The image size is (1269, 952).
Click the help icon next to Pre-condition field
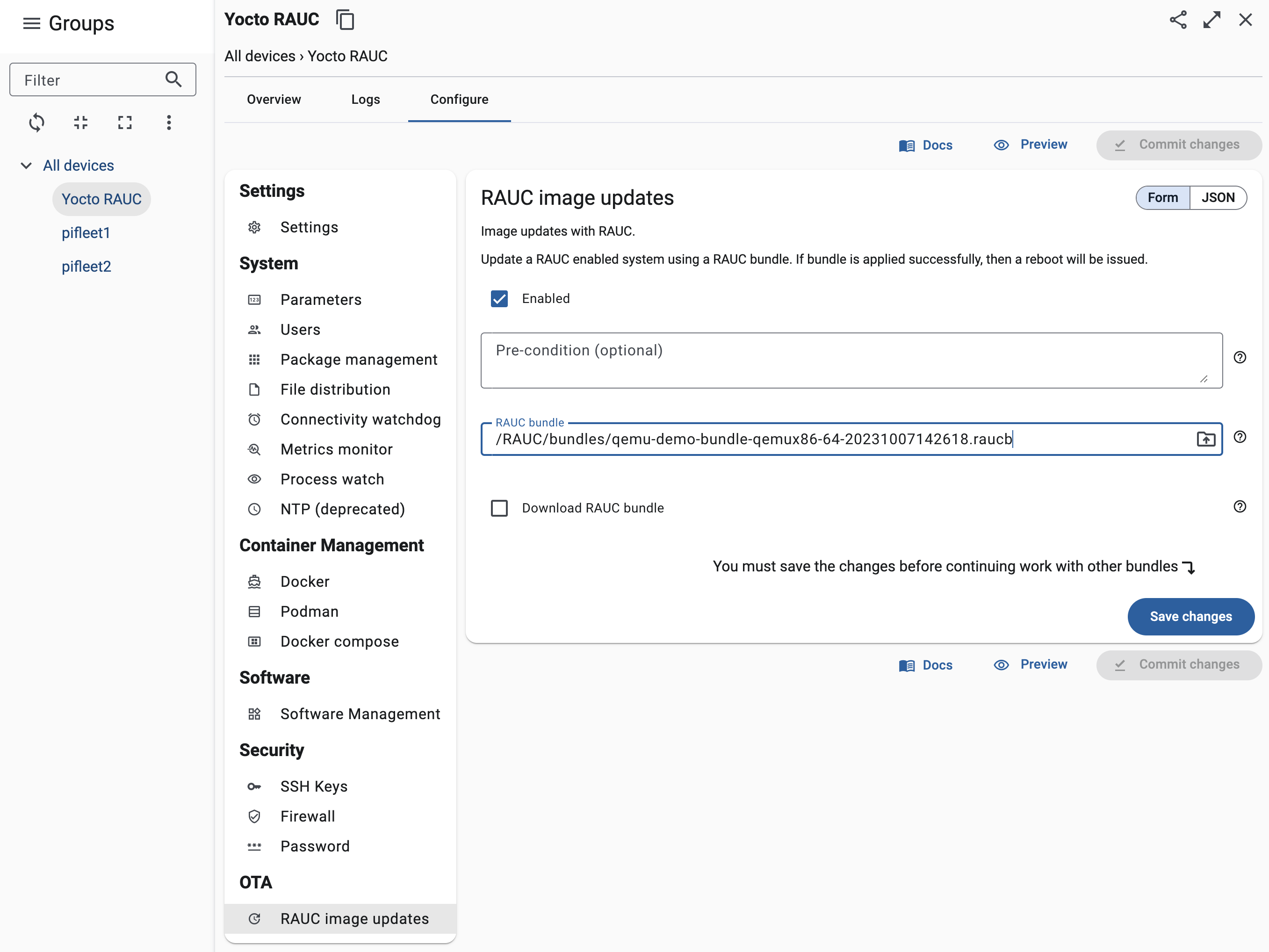pos(1240,357)
